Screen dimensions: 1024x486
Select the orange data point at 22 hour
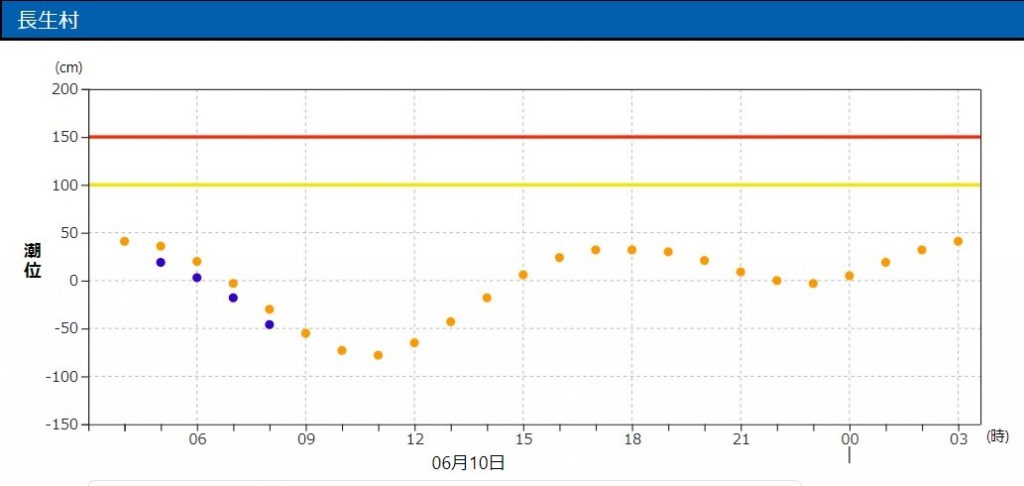click(777, 281)
